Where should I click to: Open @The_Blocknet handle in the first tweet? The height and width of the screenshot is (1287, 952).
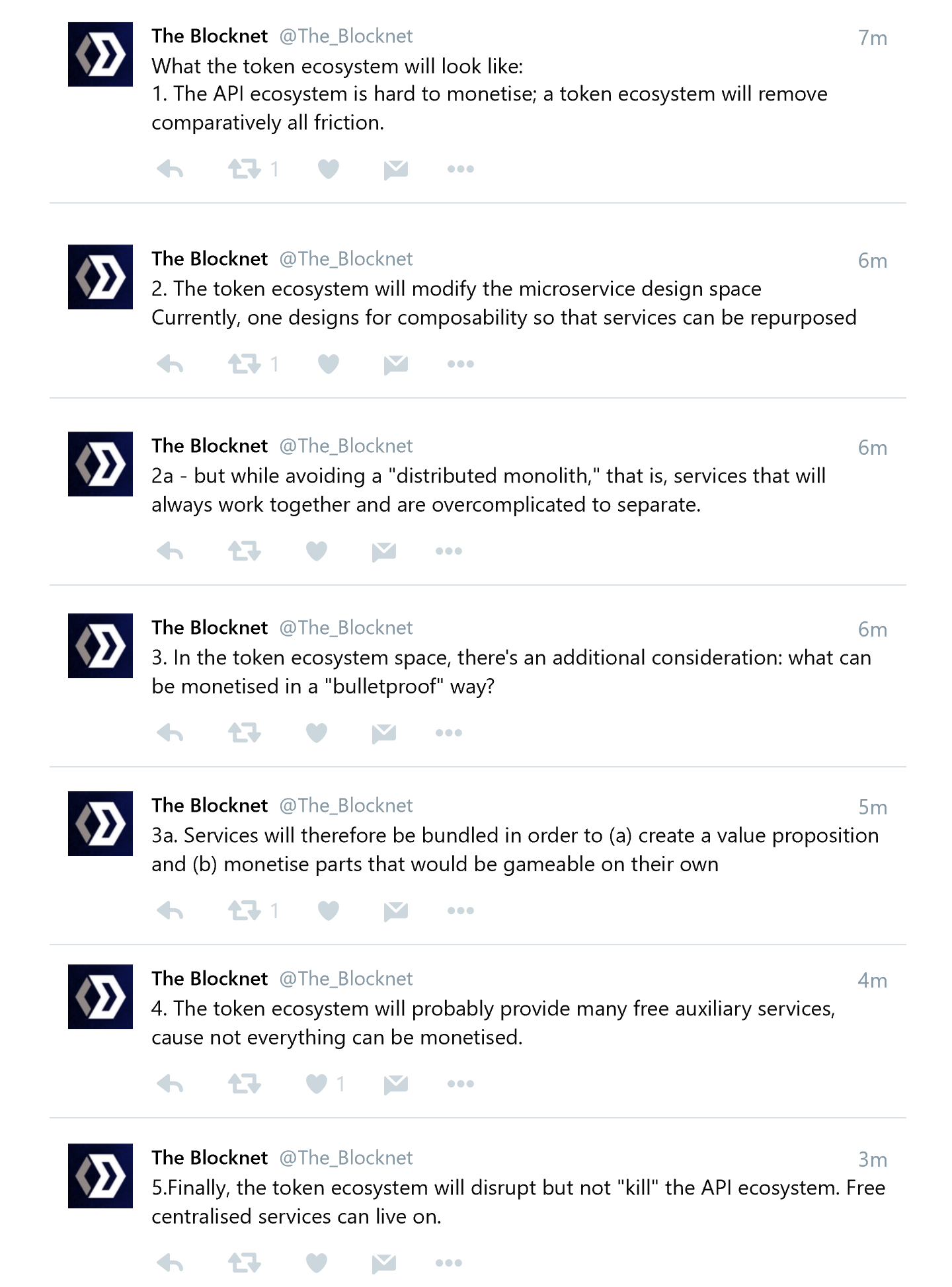click(x=346, y=36)
